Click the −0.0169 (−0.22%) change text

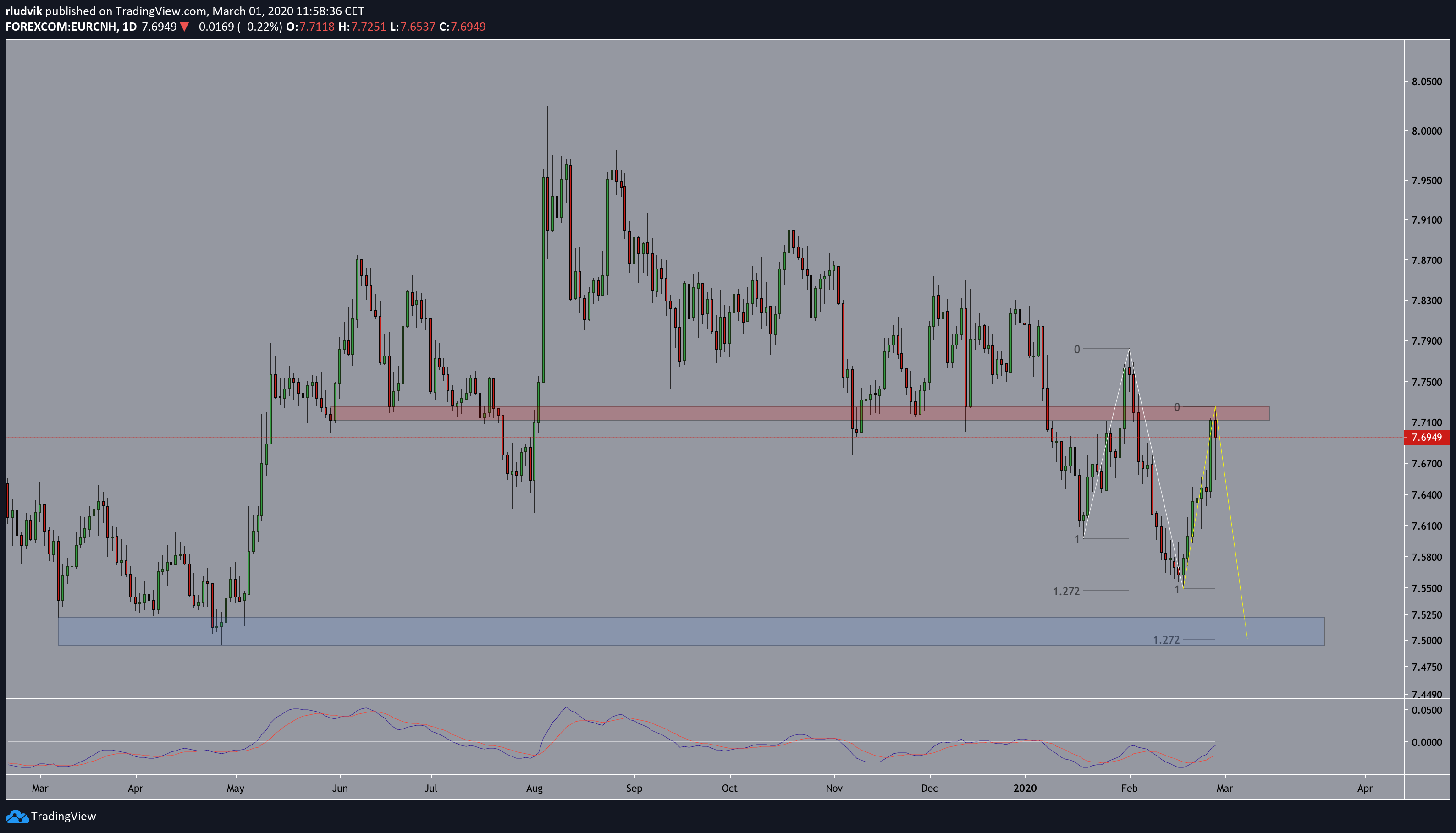(x=237, y=27)
